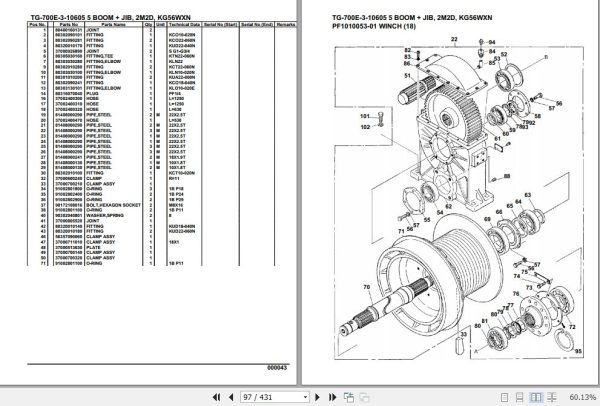Click the 'Serial No (Start)' column header

[220, 24]
